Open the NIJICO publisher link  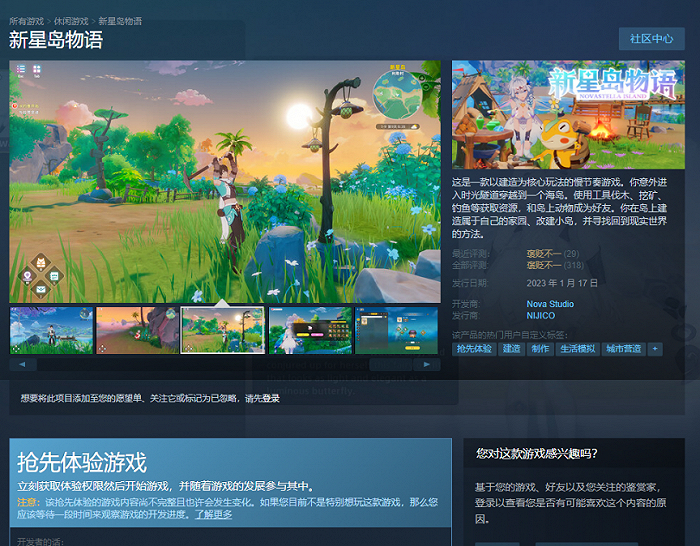541,316
